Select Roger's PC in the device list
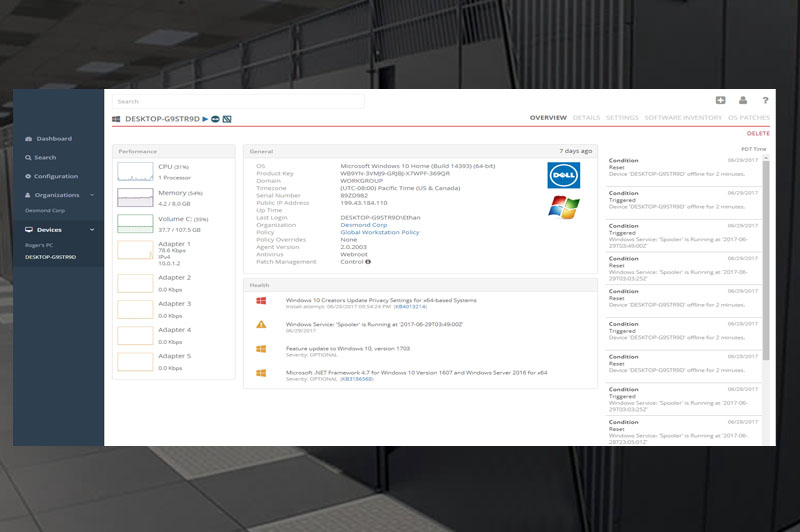Screen dimensions: 800x532 (x=42, y=244)
